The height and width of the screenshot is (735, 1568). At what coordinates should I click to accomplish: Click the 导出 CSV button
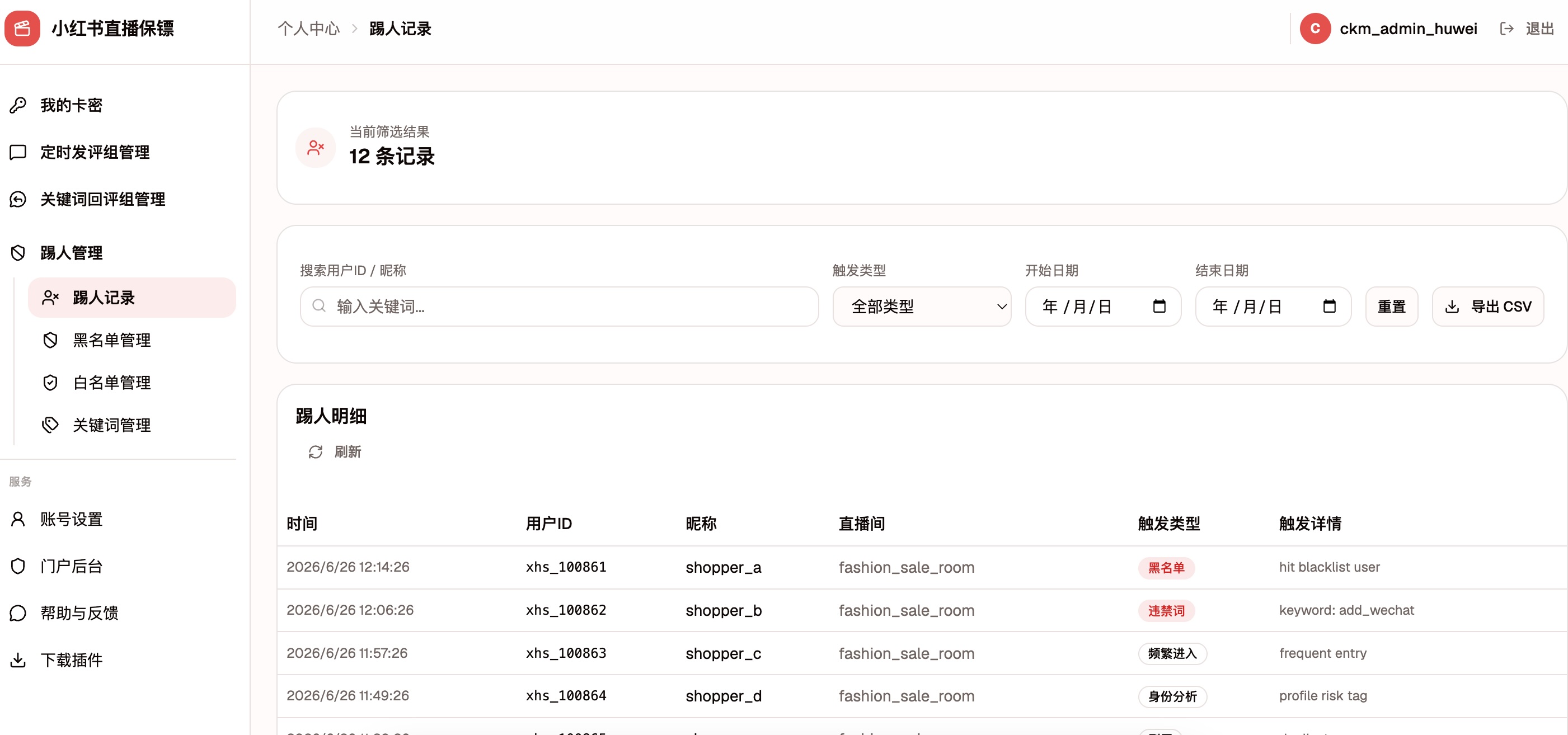click(1487, 307)
